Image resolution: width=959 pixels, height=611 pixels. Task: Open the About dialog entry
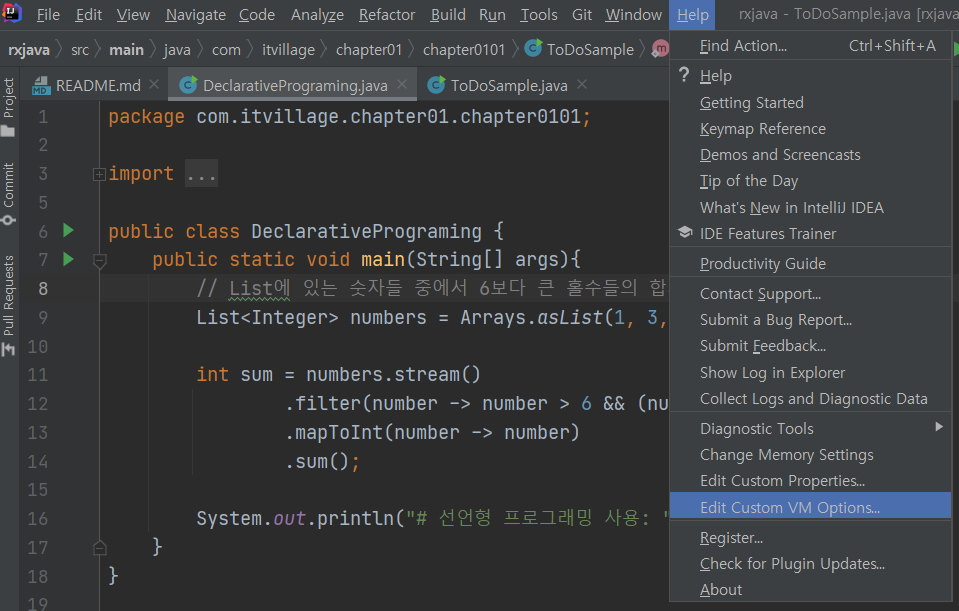[x=810, y=590]
